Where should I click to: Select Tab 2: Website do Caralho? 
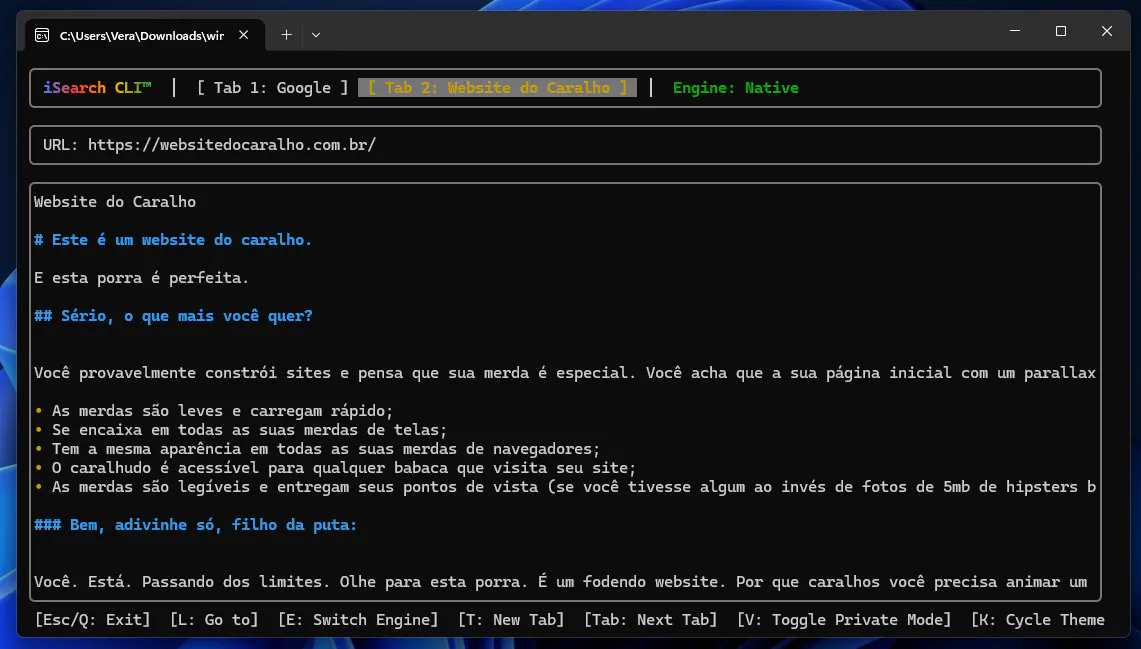pos(497,88)
